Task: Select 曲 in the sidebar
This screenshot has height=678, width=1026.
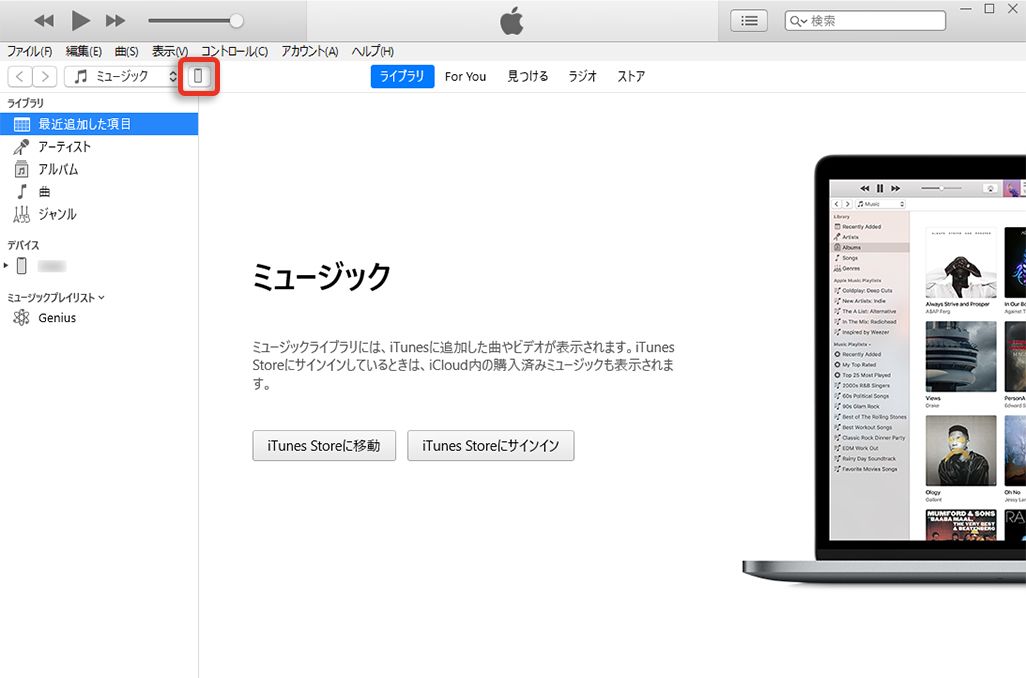Action: click(99, 192)
